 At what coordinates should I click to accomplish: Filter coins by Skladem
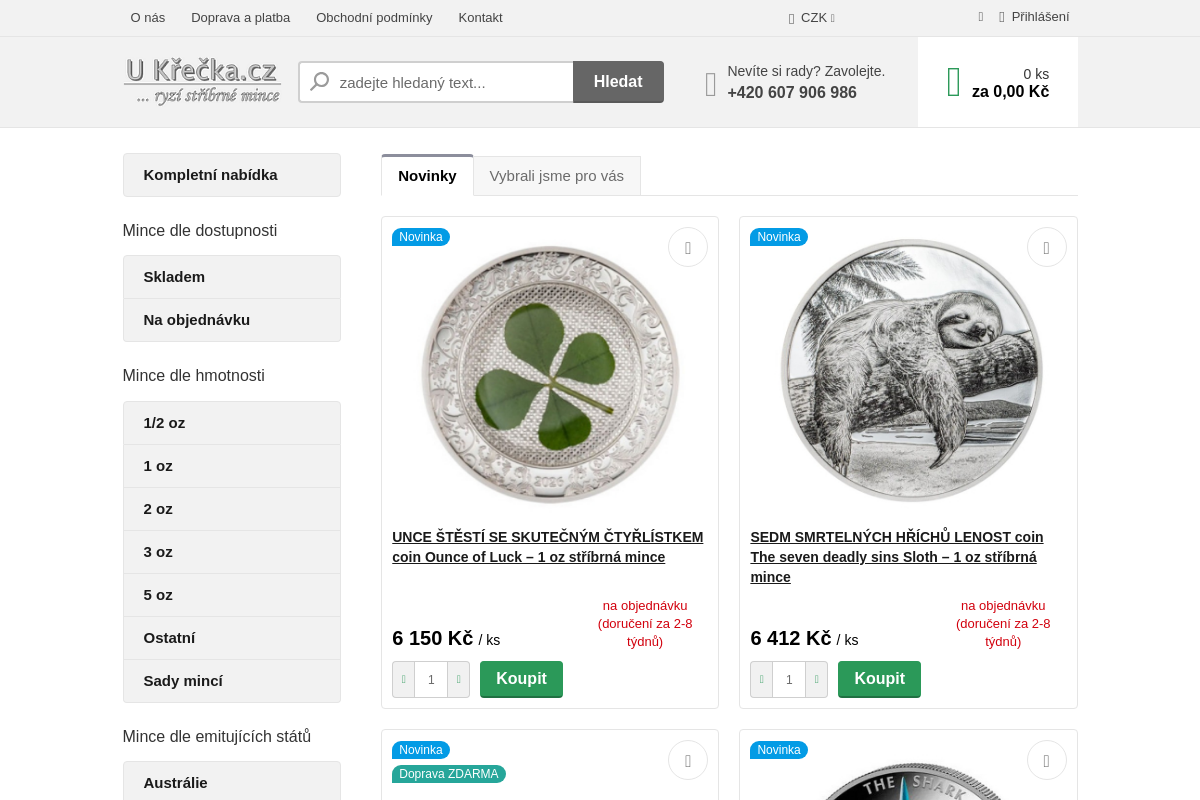click(232, 277)
